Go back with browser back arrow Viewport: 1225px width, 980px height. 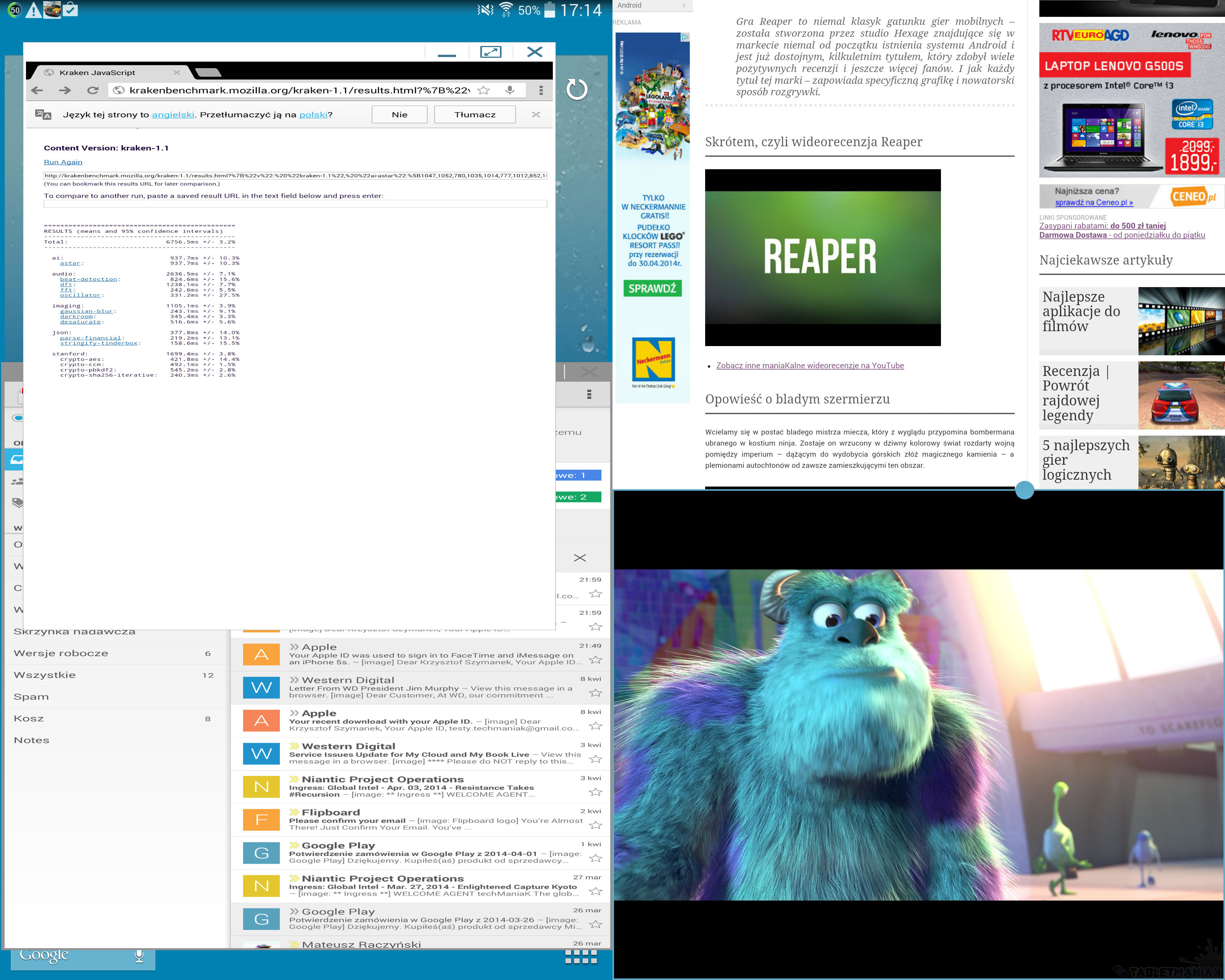click(x=38, y=90)
